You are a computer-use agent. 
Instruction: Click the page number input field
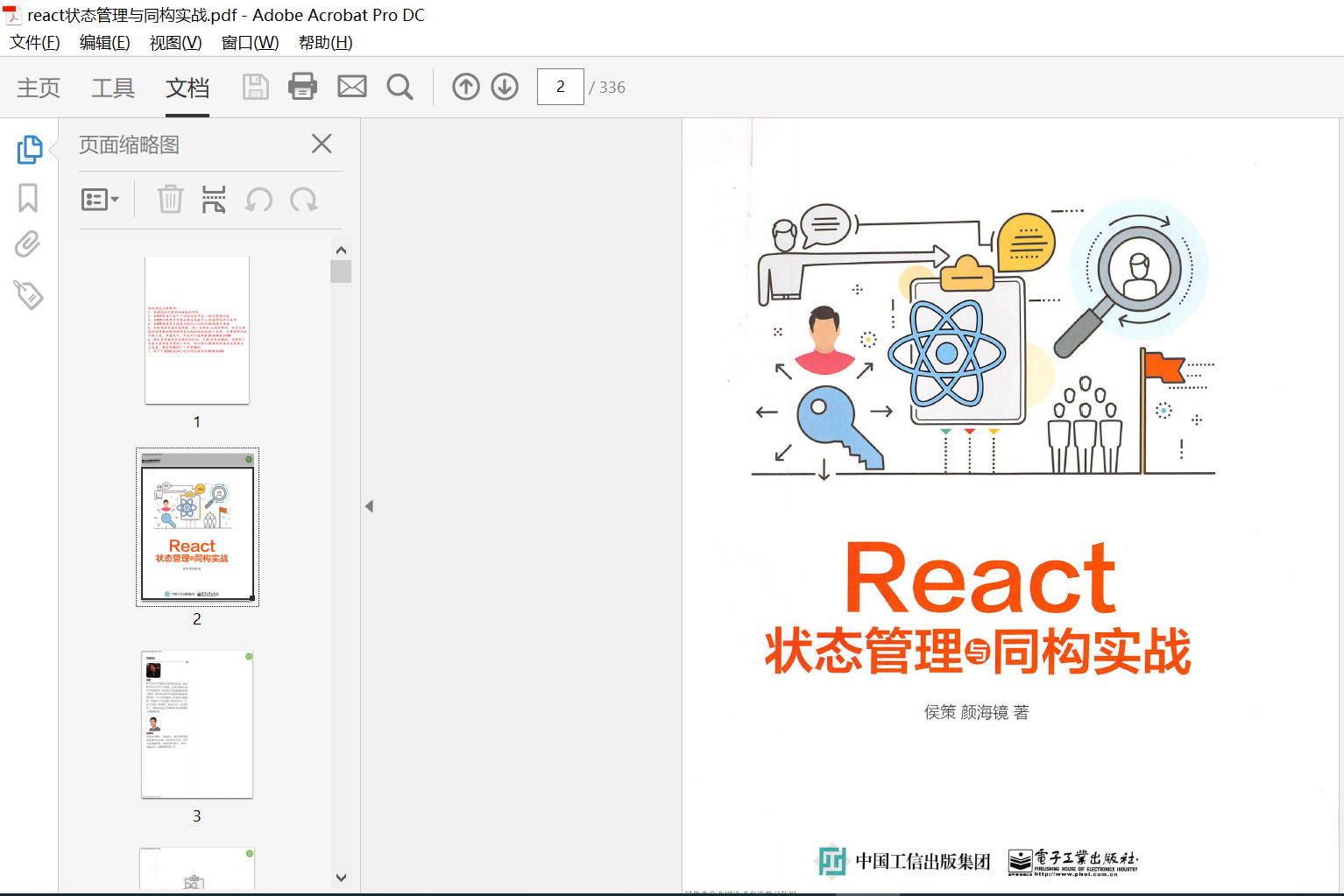[561, 87]
